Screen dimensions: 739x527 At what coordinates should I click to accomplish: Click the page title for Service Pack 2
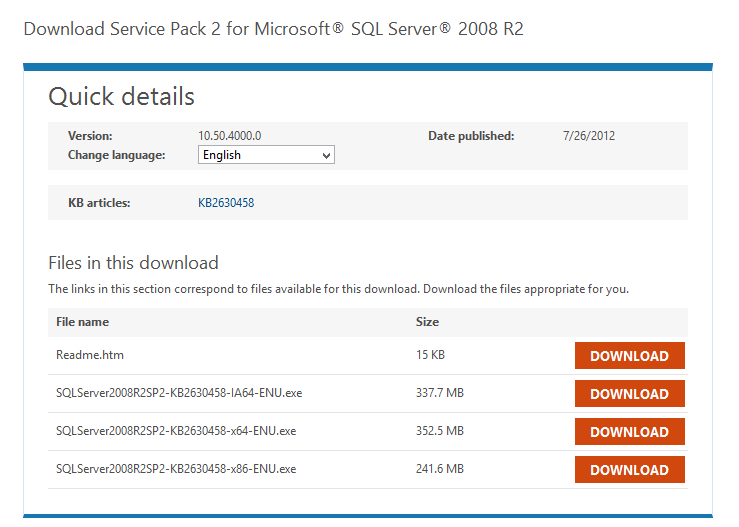click(273, 28)
